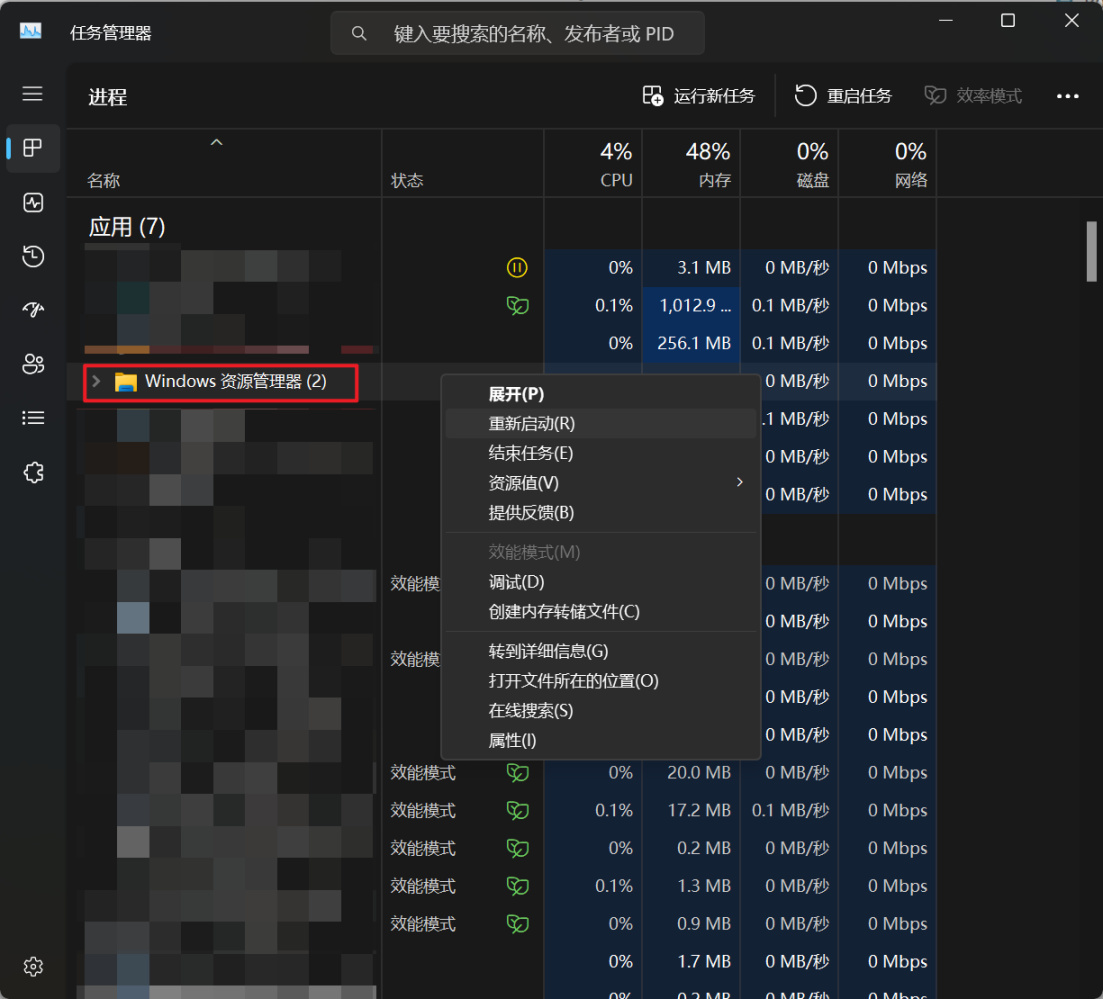Open the Users page icon in sidebar
This screenshot has width=1103, height=999.
32,364
